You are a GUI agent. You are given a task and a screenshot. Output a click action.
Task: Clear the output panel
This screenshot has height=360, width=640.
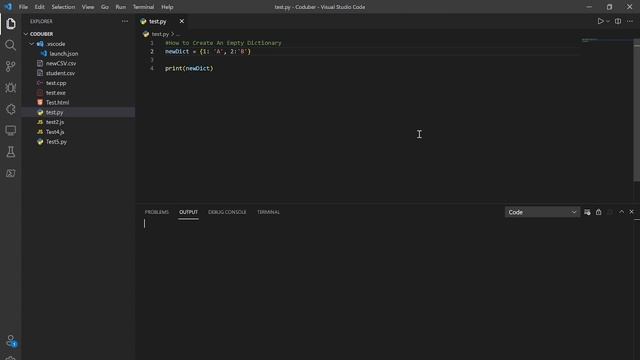(x=587, y=212)
